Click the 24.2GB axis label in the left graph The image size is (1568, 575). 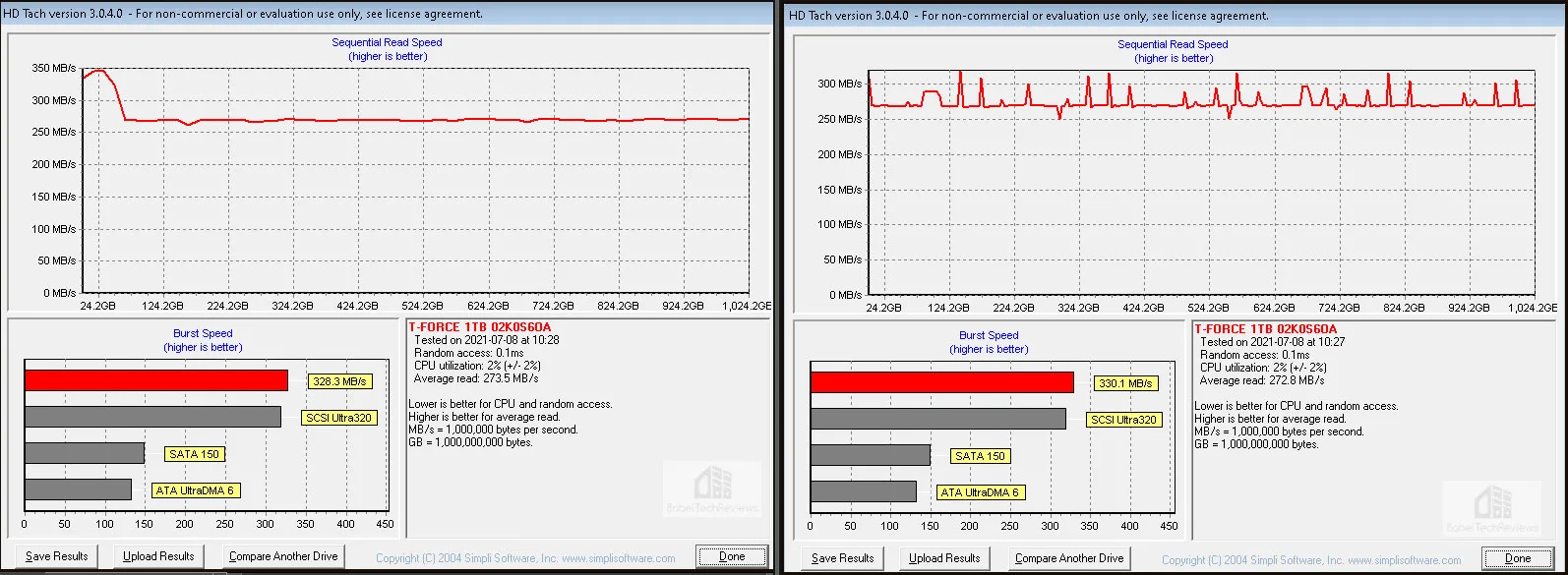[97, 306]
